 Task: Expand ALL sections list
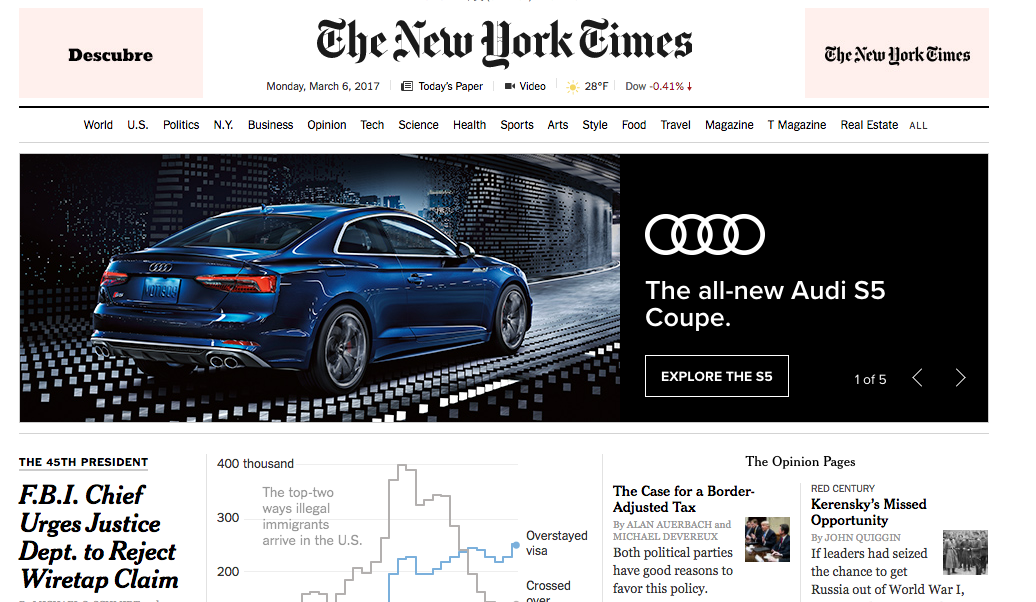(x=918, y=126)
